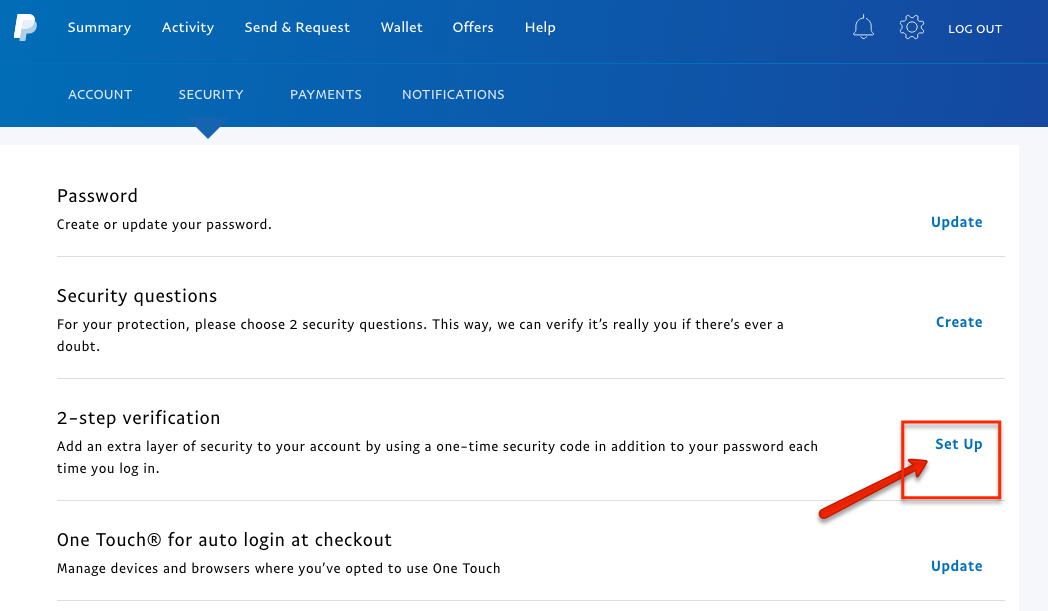
Task: Switch to the SECURITY tab
Action: pyautogui.click(x=211, y=94)
